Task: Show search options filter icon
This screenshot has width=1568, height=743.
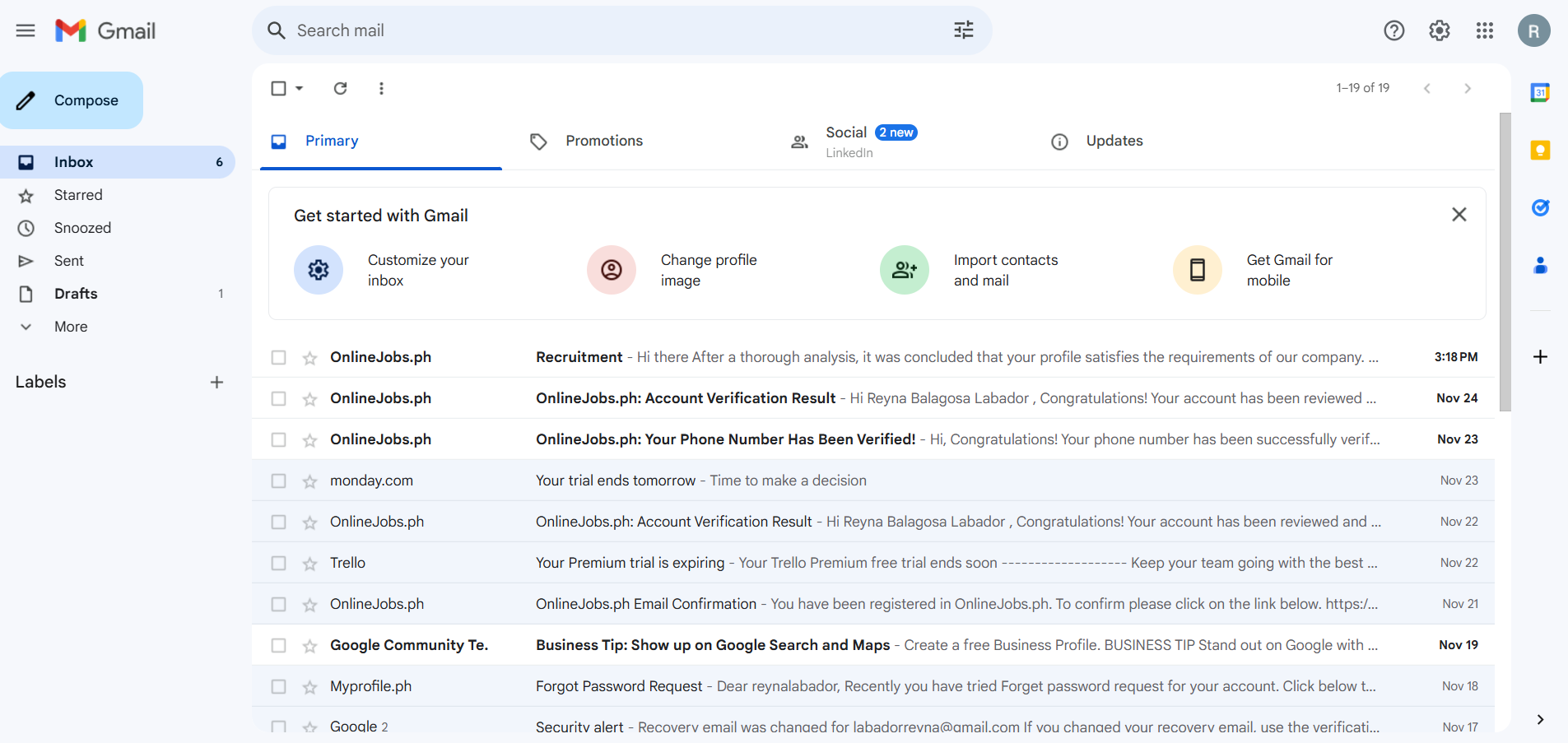Action: (x=963, y=30)
